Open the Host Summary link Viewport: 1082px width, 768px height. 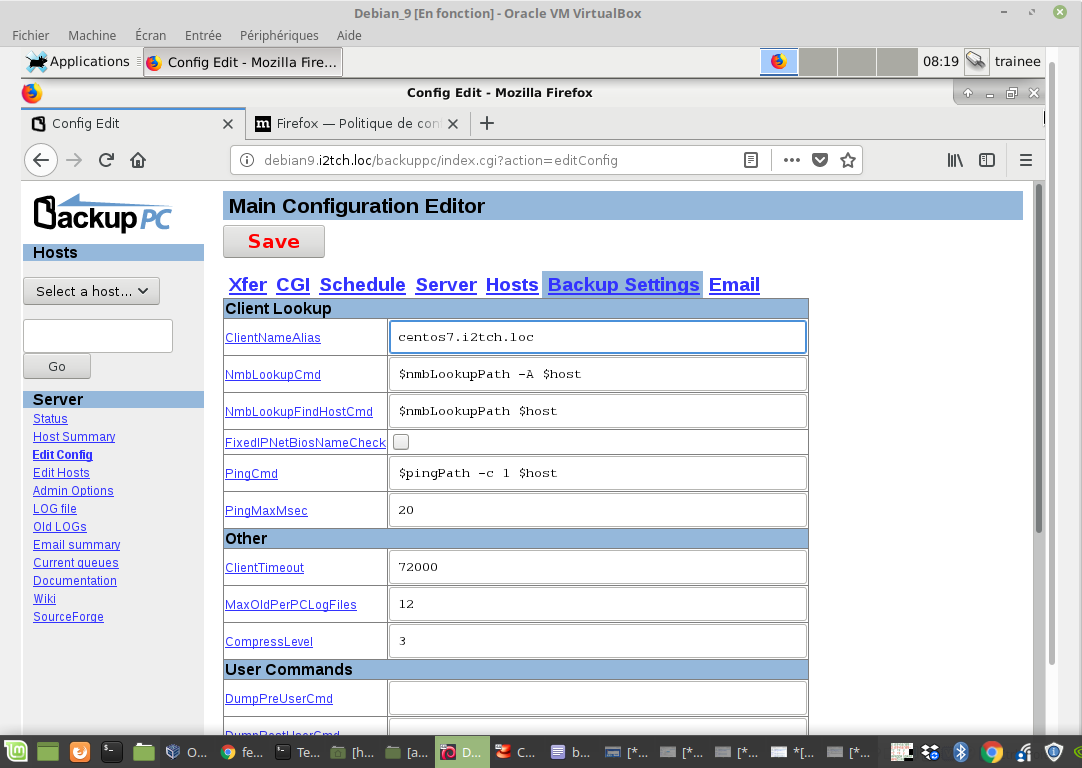click(74, 437)
